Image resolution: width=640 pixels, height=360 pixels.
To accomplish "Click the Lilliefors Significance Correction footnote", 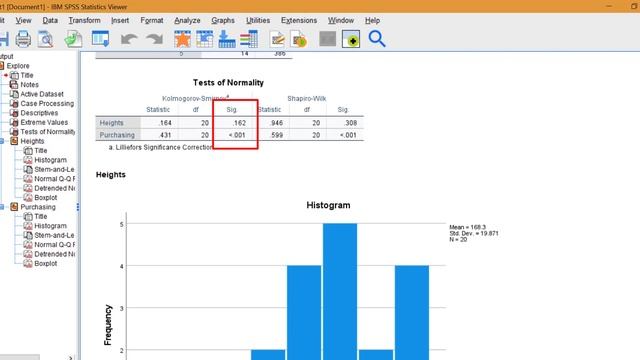I will pos(160,147).
